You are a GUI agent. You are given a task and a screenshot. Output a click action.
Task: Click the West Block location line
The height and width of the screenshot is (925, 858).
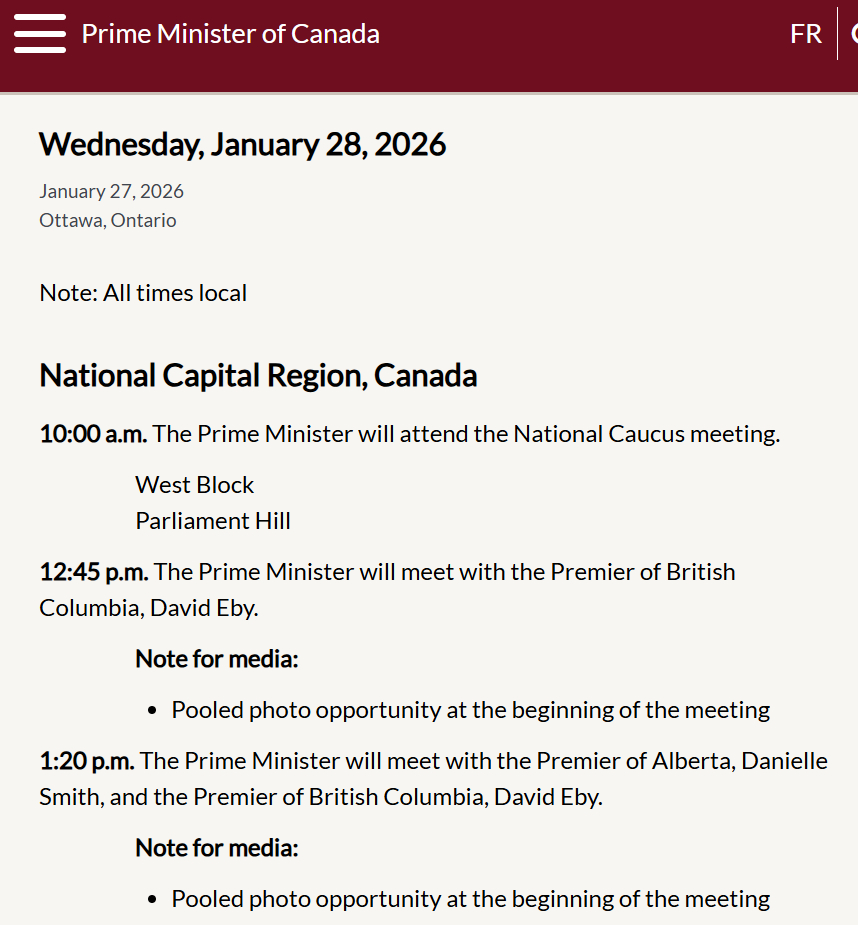pyautogui.click(x=195, y=485)
